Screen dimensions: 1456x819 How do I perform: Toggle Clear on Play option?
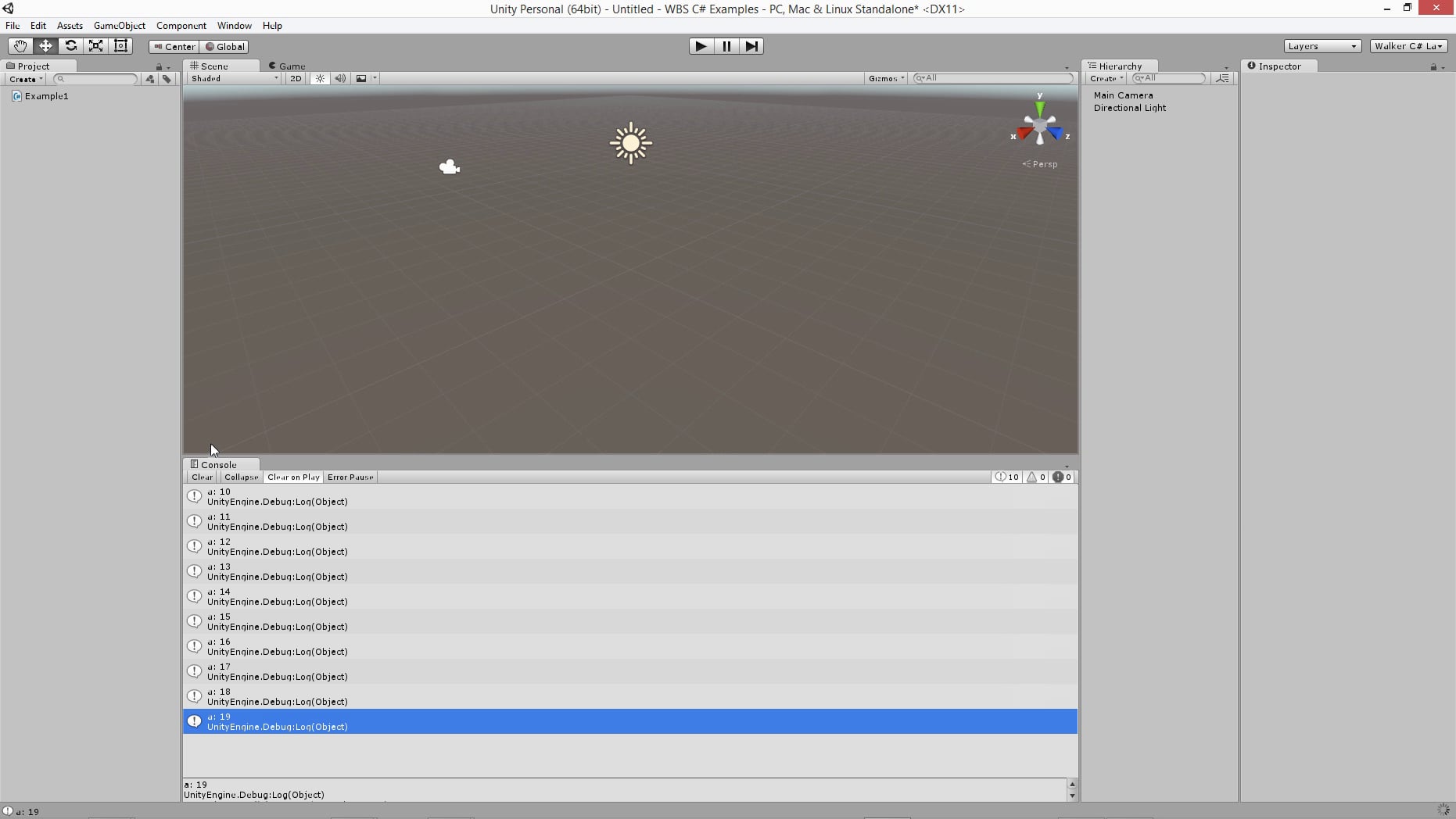(x=293, y=477)
